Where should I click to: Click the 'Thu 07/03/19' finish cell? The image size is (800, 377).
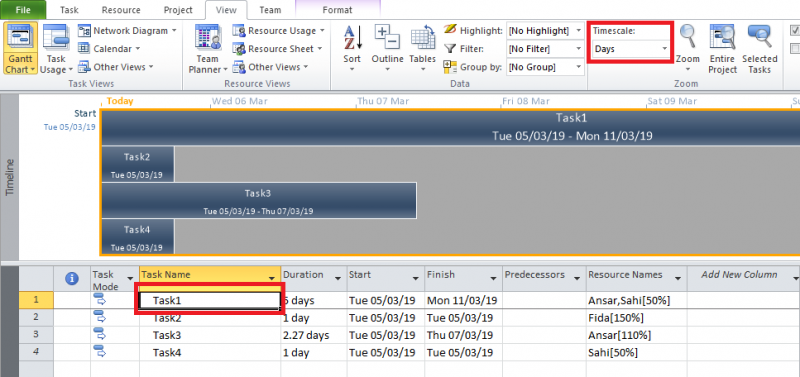pyautogui.click(x=463, y=335)
